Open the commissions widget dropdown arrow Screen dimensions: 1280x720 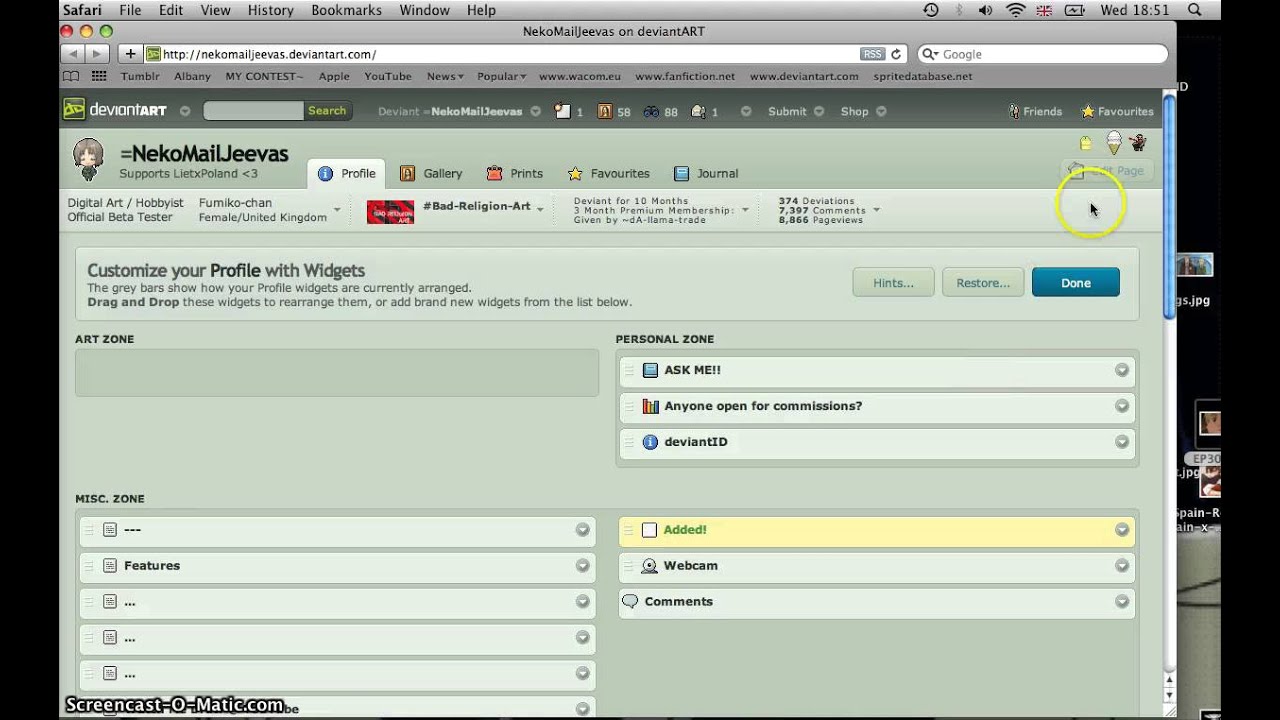(x=1122, y=406)
